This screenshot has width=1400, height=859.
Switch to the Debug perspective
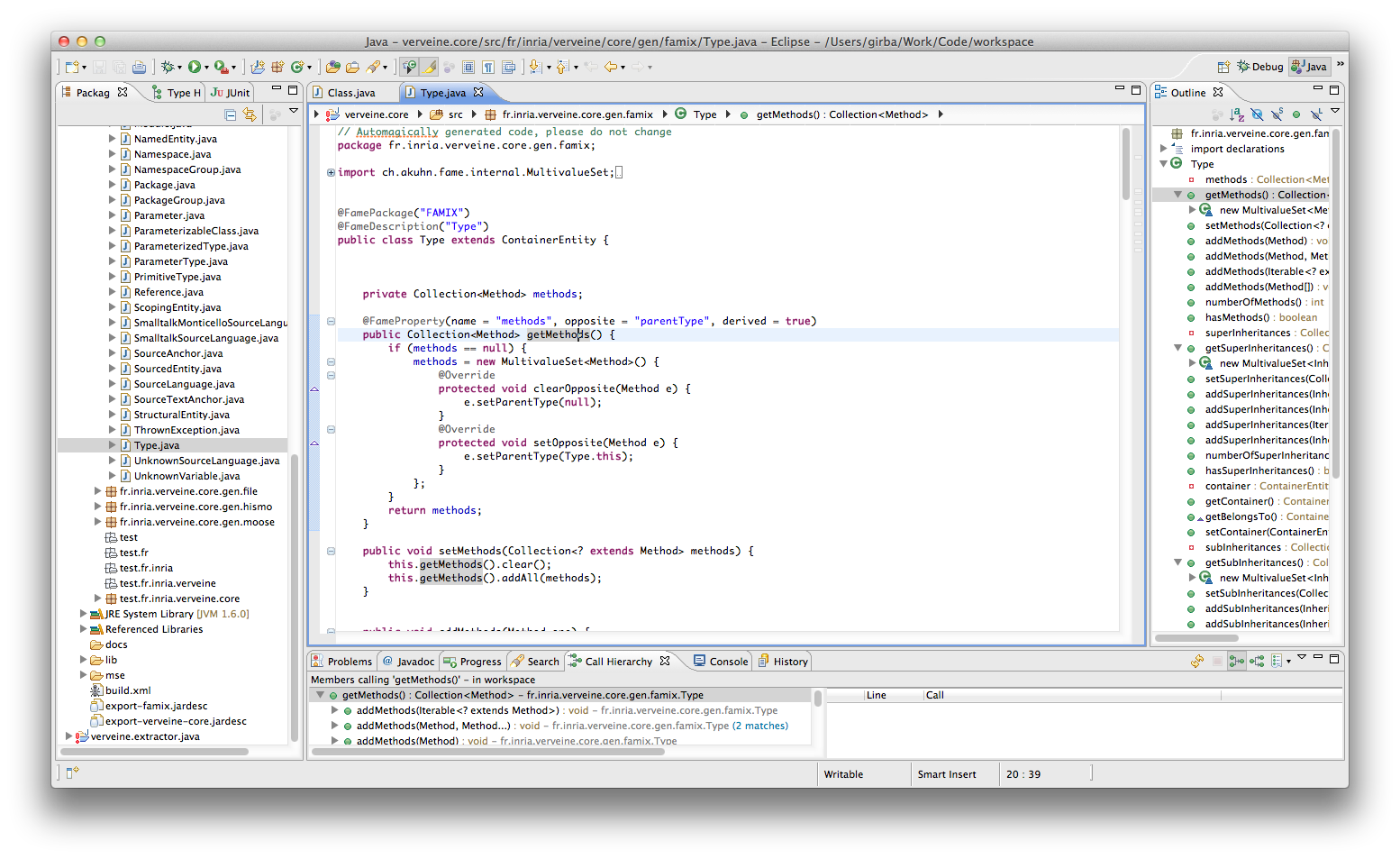pos(1259,67)
